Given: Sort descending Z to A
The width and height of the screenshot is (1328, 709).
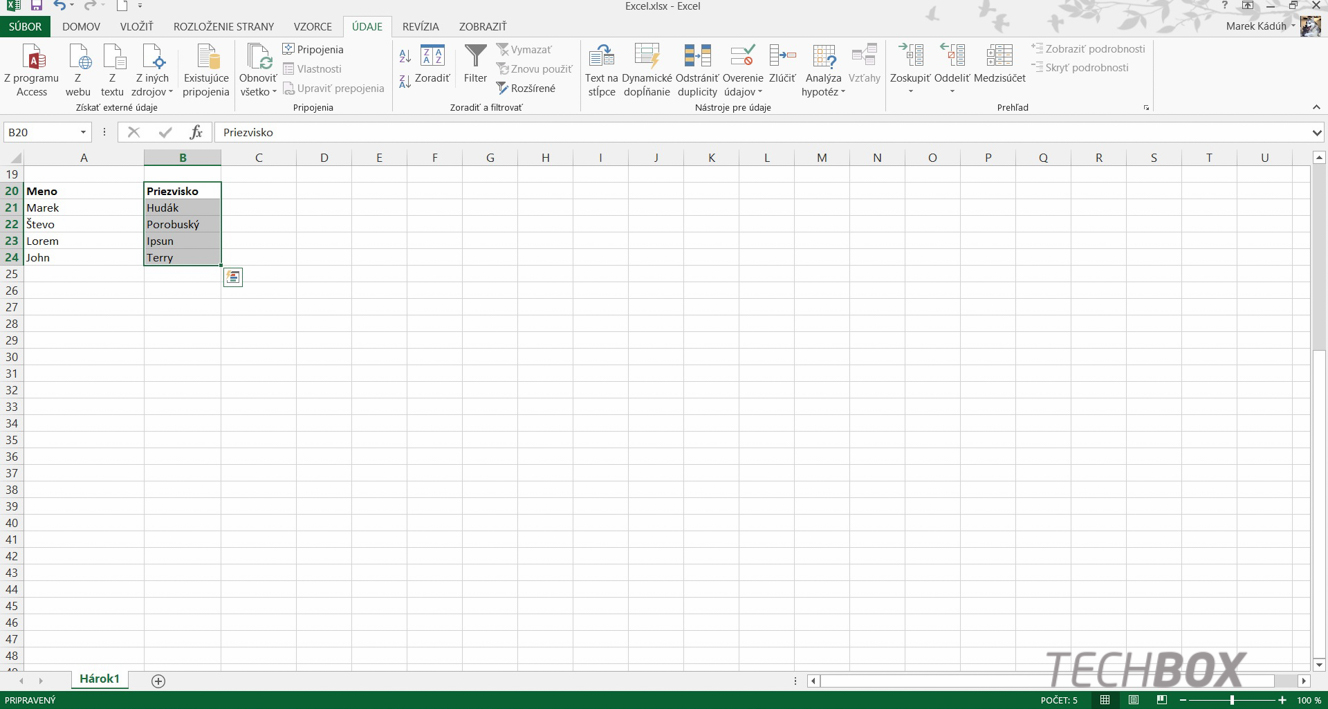Looking at the screenshot, I should coord(405,81).
